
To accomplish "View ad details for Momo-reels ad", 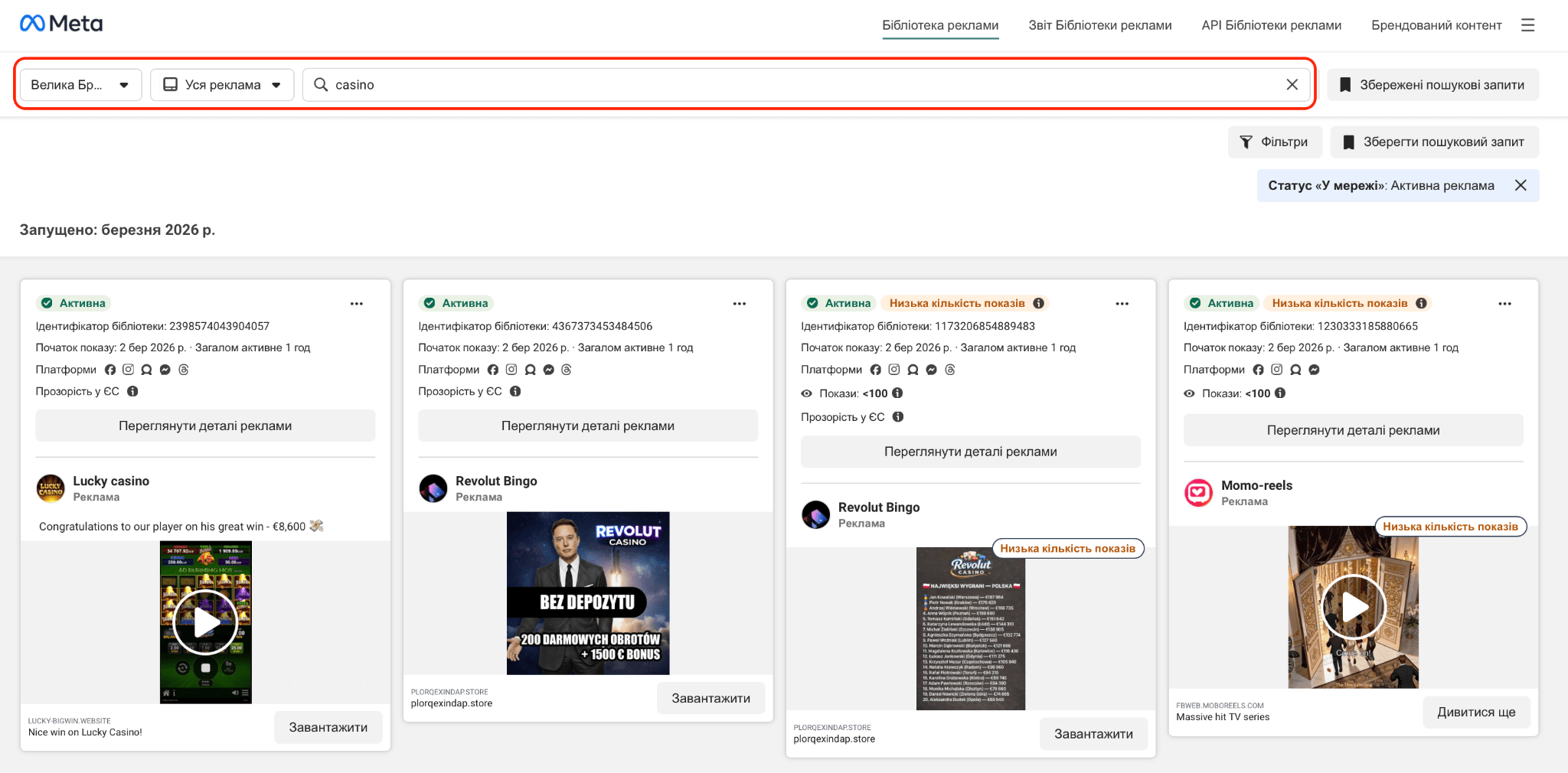I will [x=1354, y=430].
